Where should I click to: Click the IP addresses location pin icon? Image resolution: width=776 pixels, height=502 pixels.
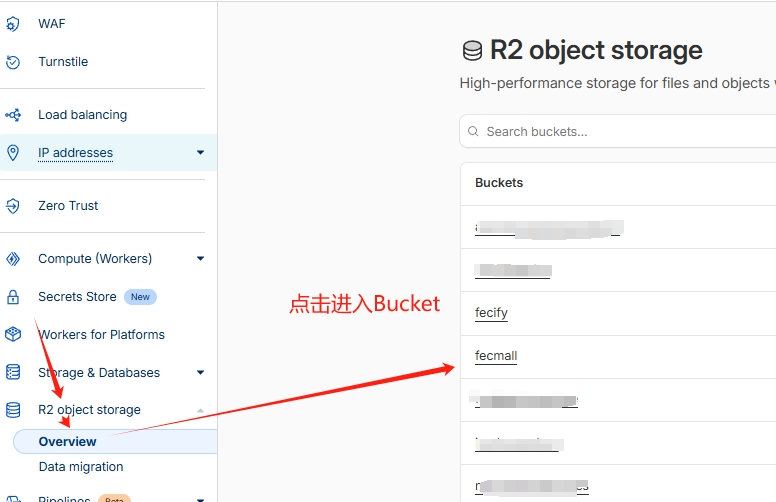point(13,153)
